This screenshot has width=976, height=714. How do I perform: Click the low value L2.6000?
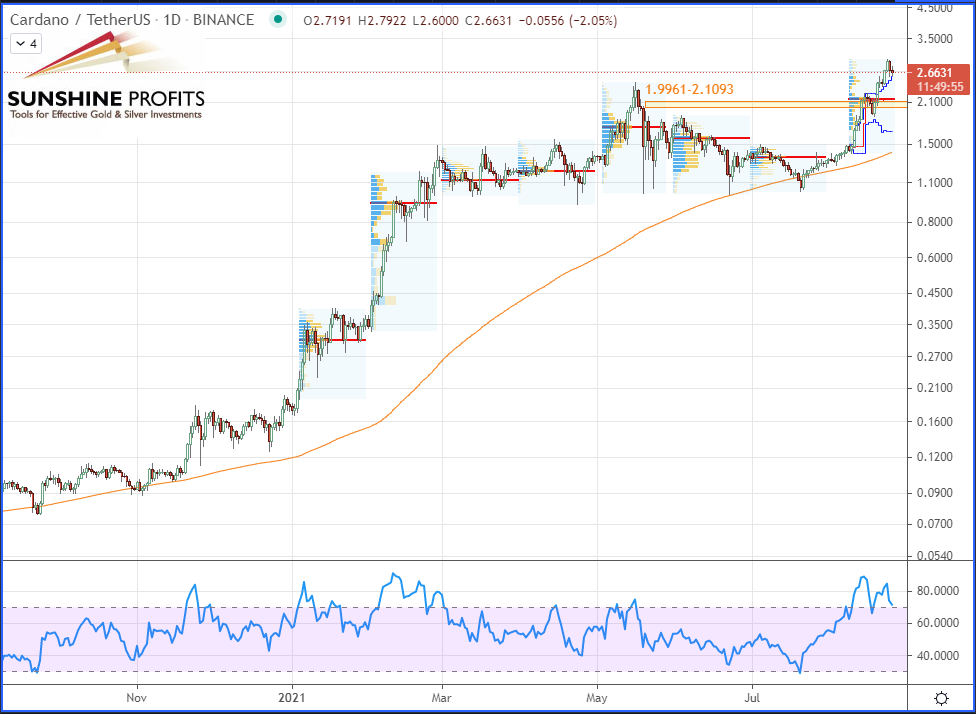(x=434, y=21)
